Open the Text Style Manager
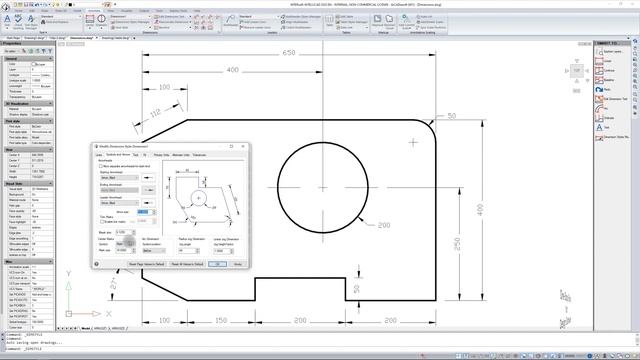This screenshot has height=360, width=640. pos(31,22)
